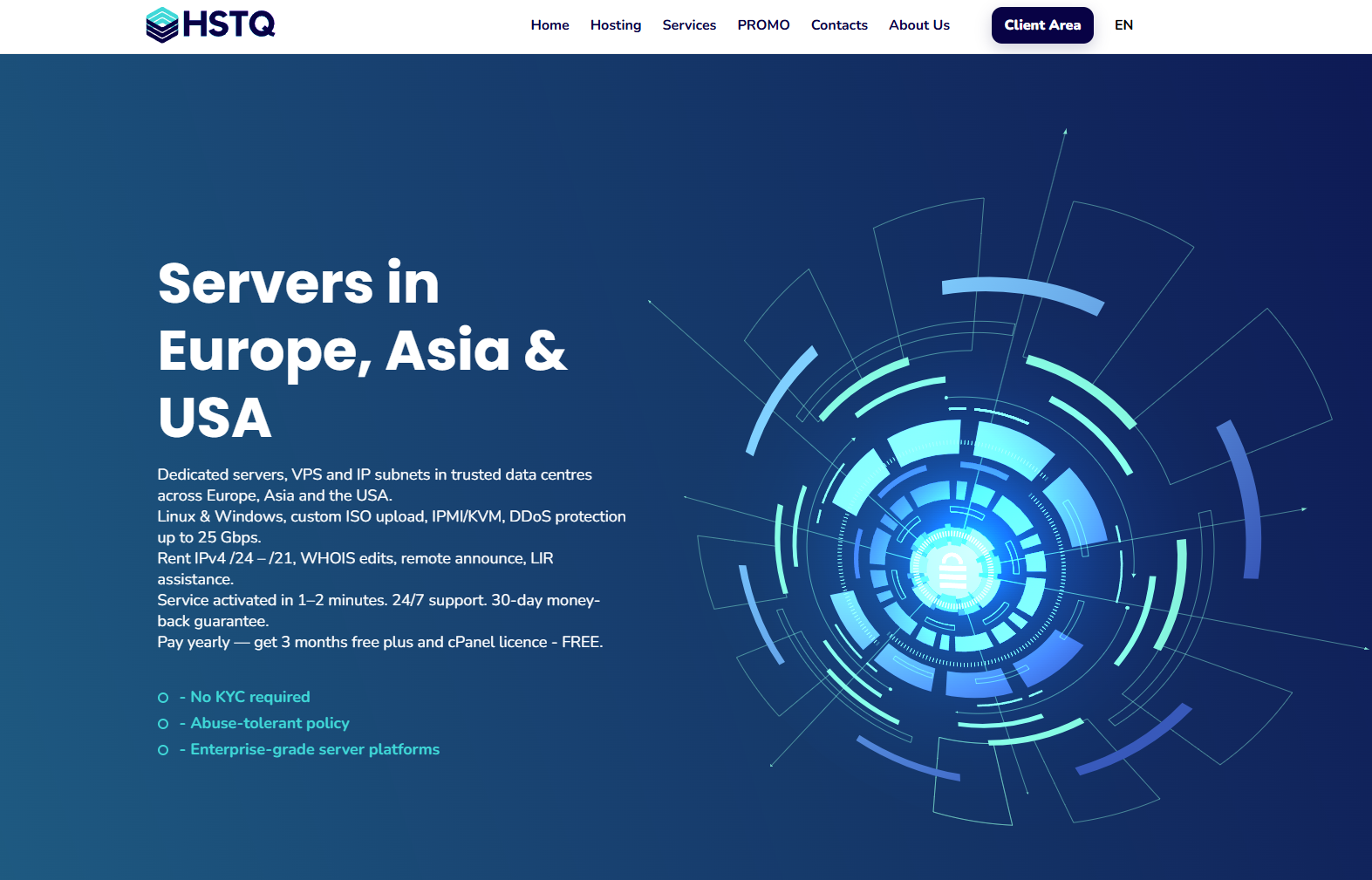Image resolution: width=1372 pixels, height=880 pixels.
Task: Open the Hosting menu
Action: click(615, 25)
